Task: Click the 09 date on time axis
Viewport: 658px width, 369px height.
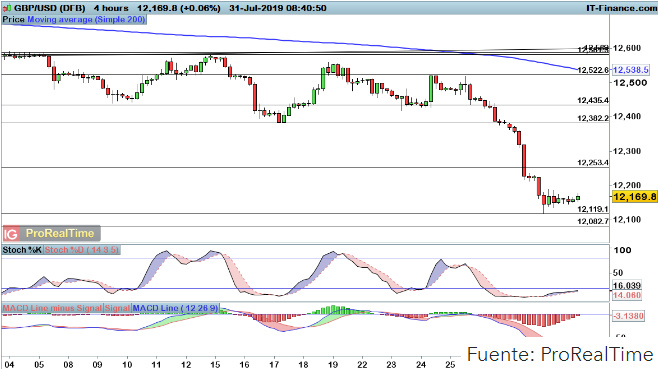Action: point(97,364)
